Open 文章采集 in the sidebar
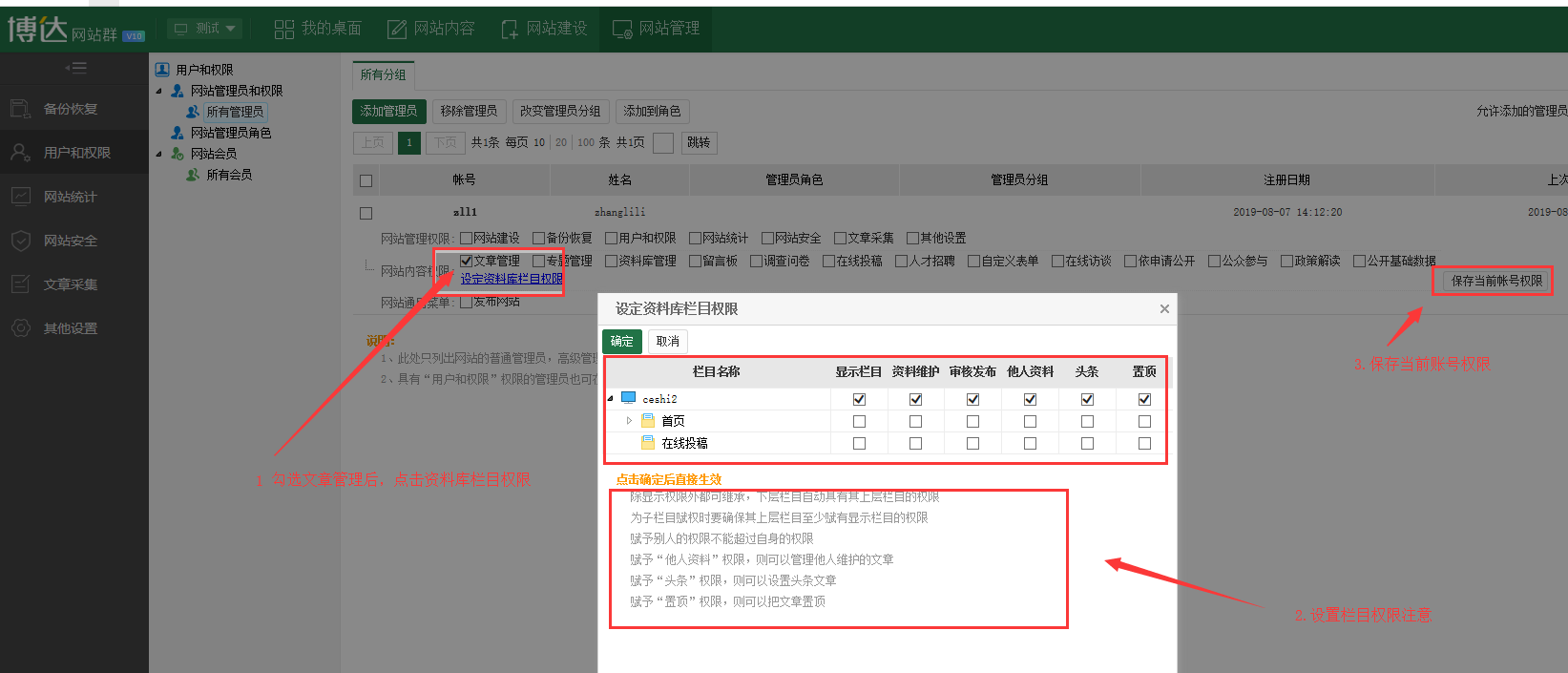 [70, 284]
